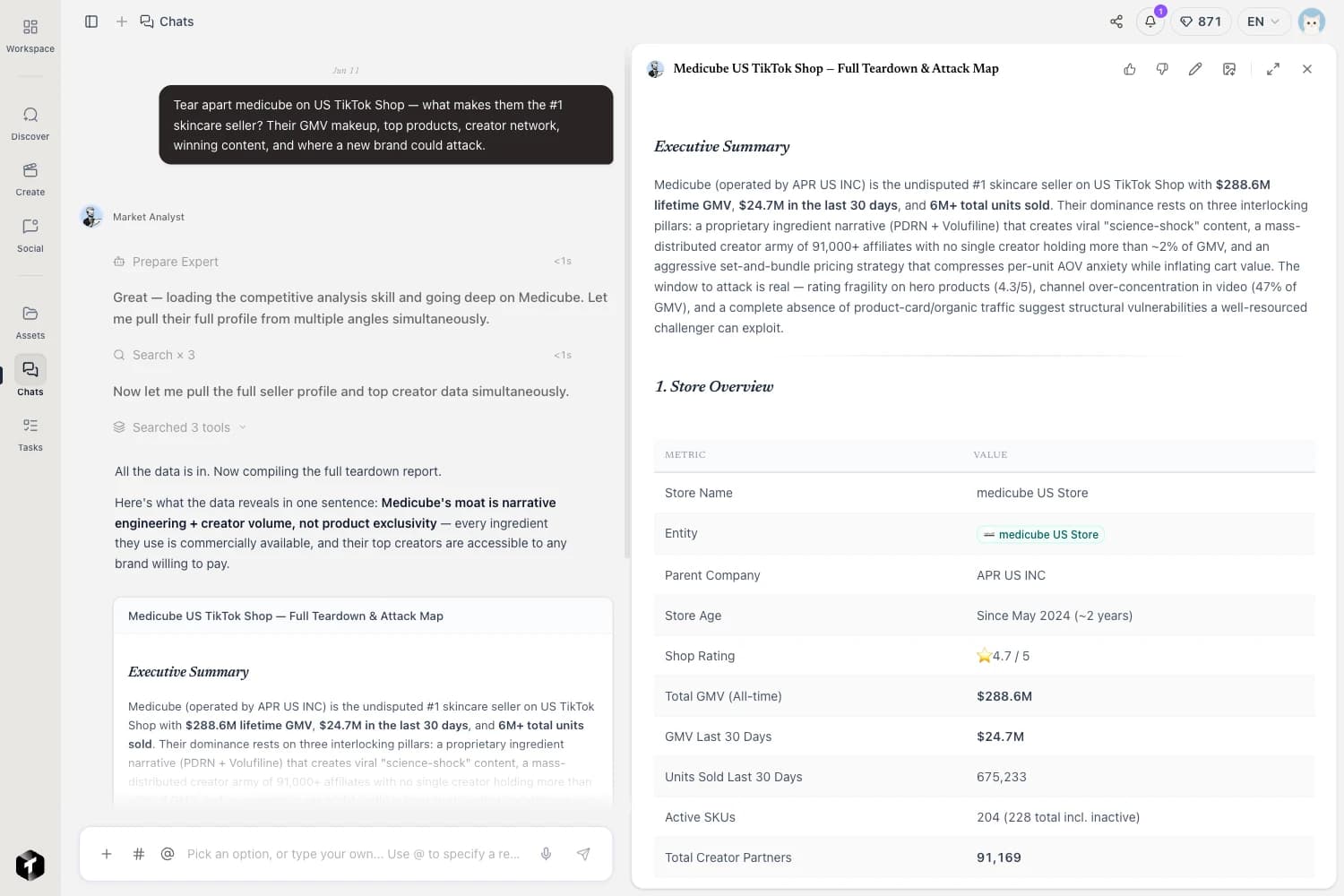Close the report panel
Viewport: 1344px width, 896px height.
tap(1307, 69)
